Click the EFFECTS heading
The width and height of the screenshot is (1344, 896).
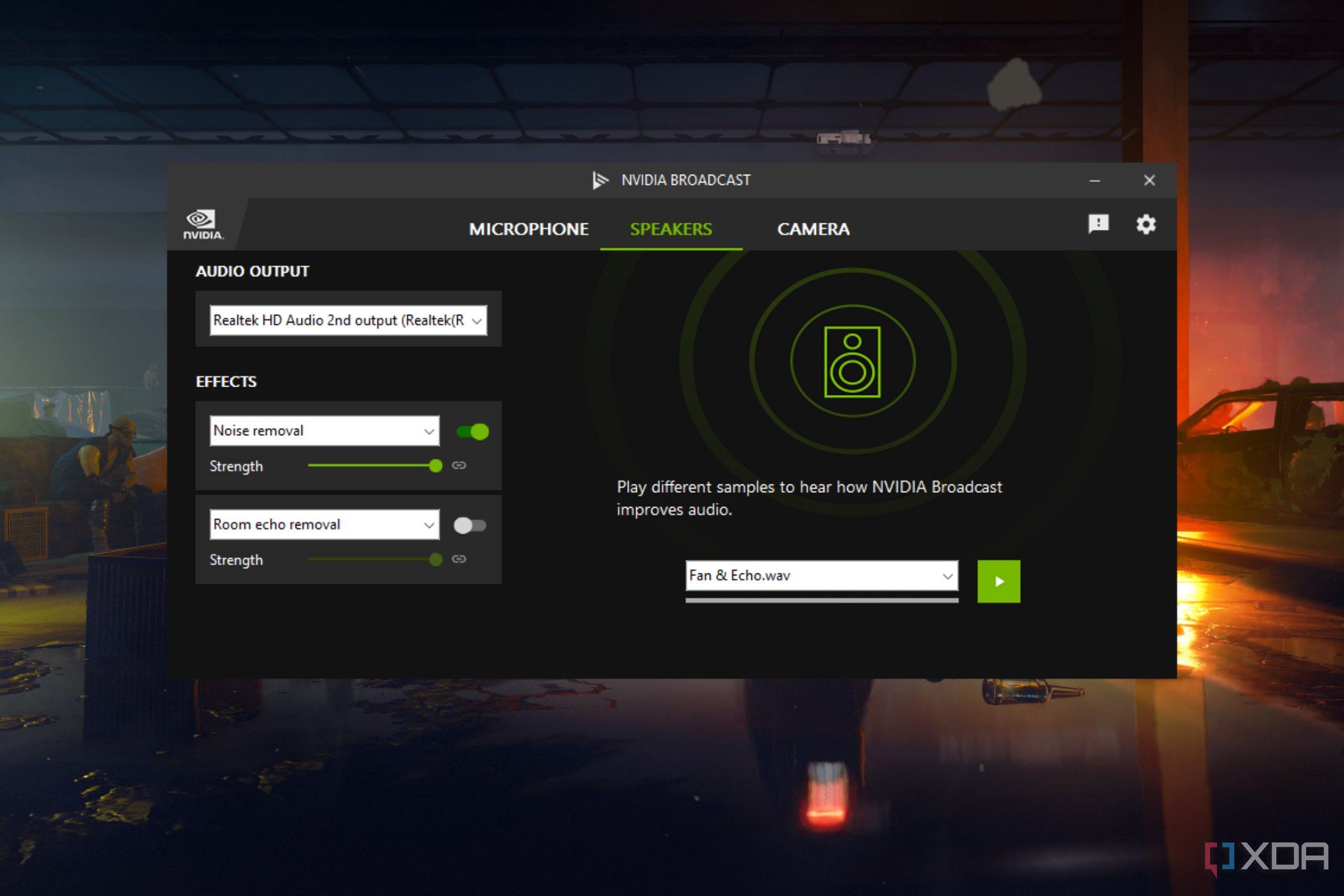226,381
